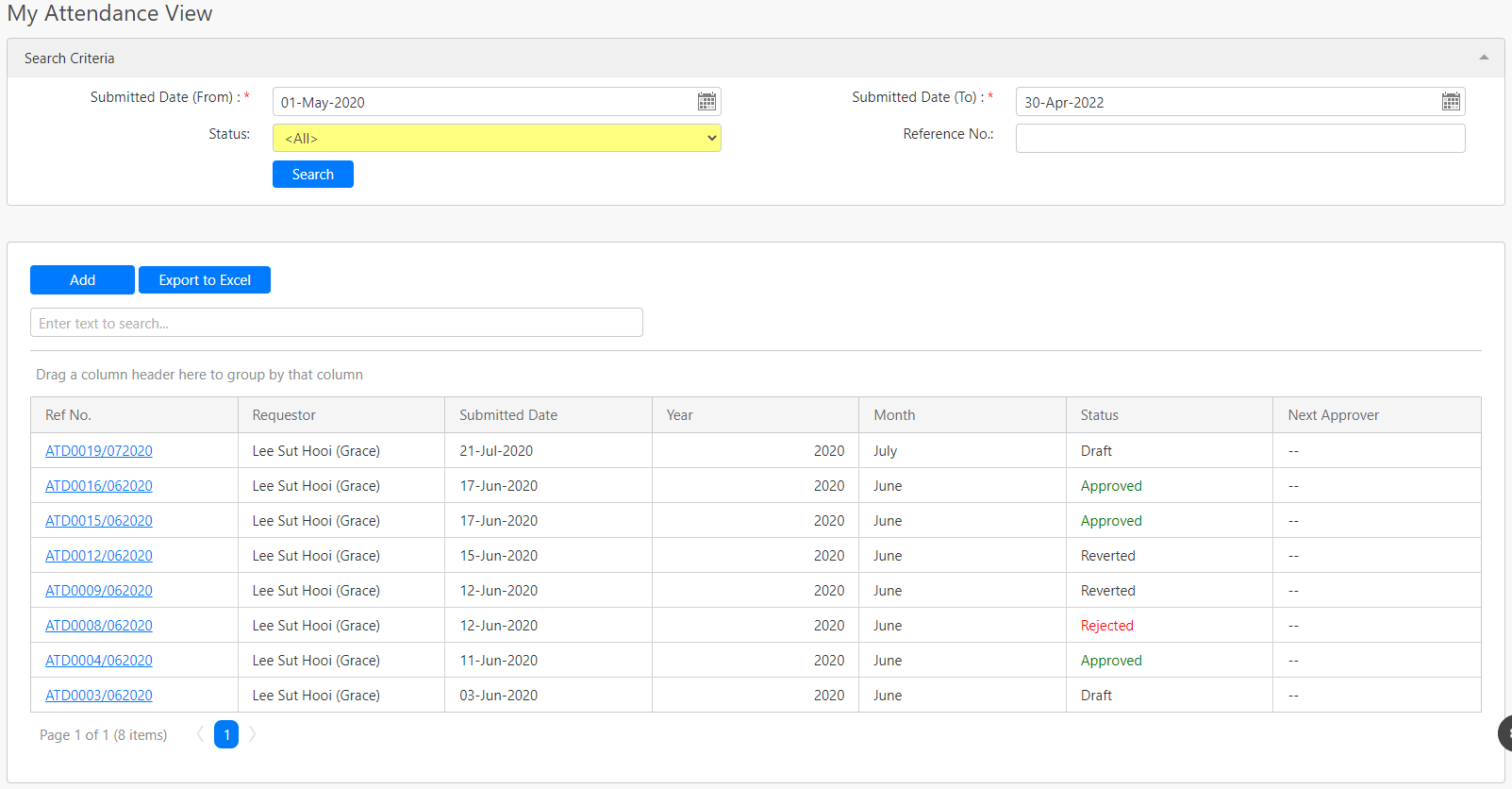Open record ATD0015/062020

(x=99, y=521)
